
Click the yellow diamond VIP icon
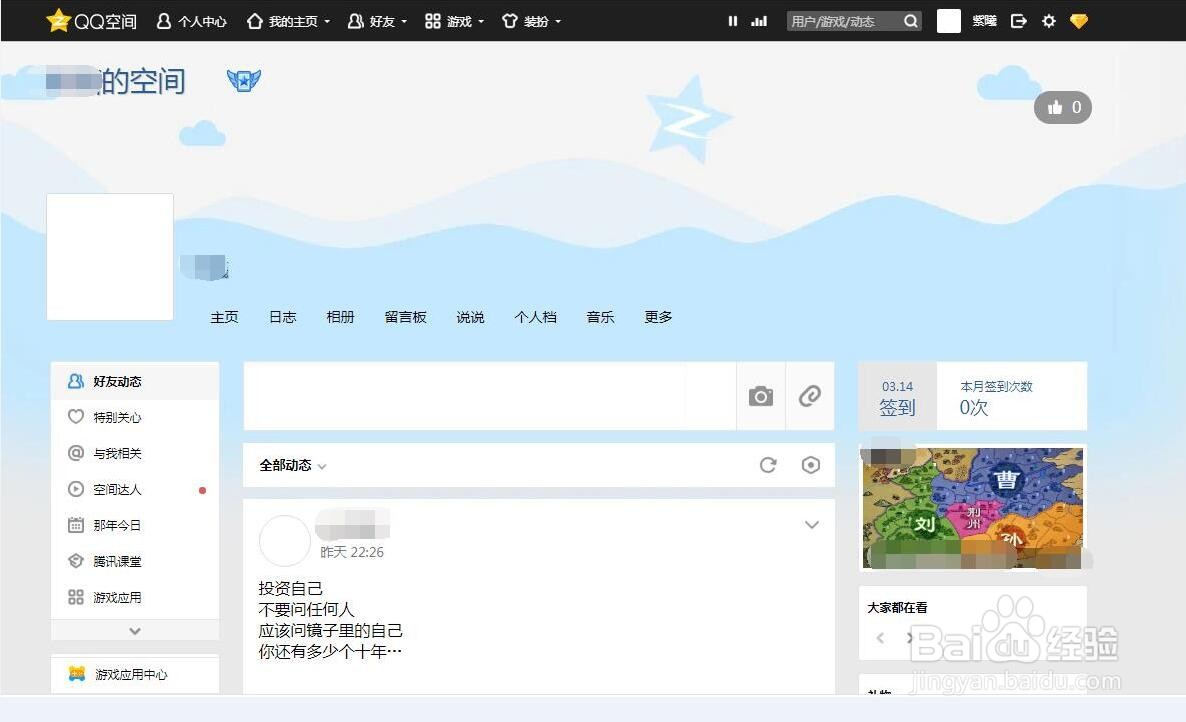(x=1079, y=21)
